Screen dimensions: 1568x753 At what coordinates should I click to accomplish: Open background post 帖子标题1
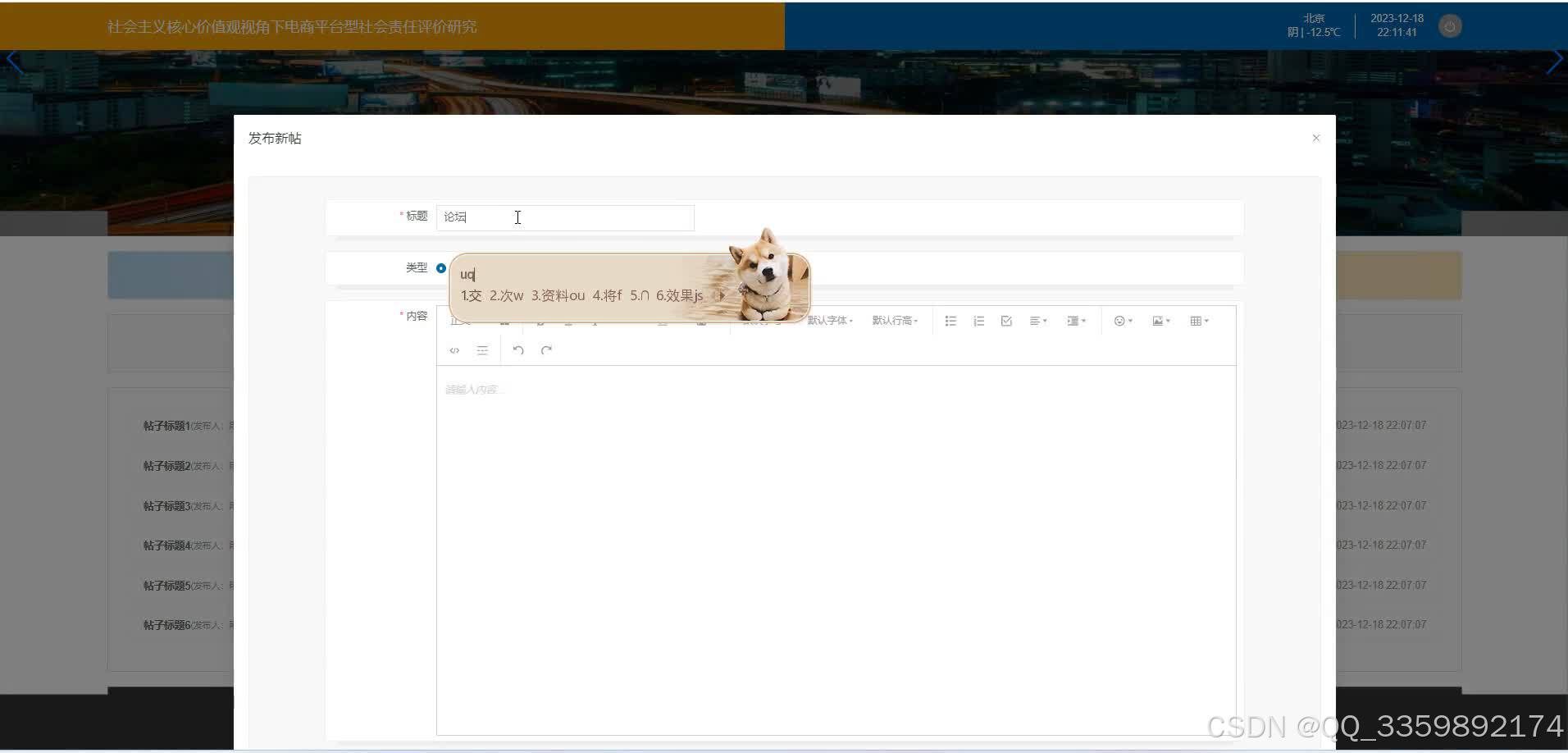[x=166, y=426]
